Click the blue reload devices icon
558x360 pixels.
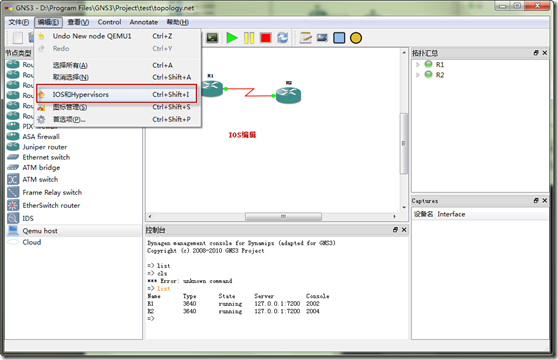pos(283,37)
